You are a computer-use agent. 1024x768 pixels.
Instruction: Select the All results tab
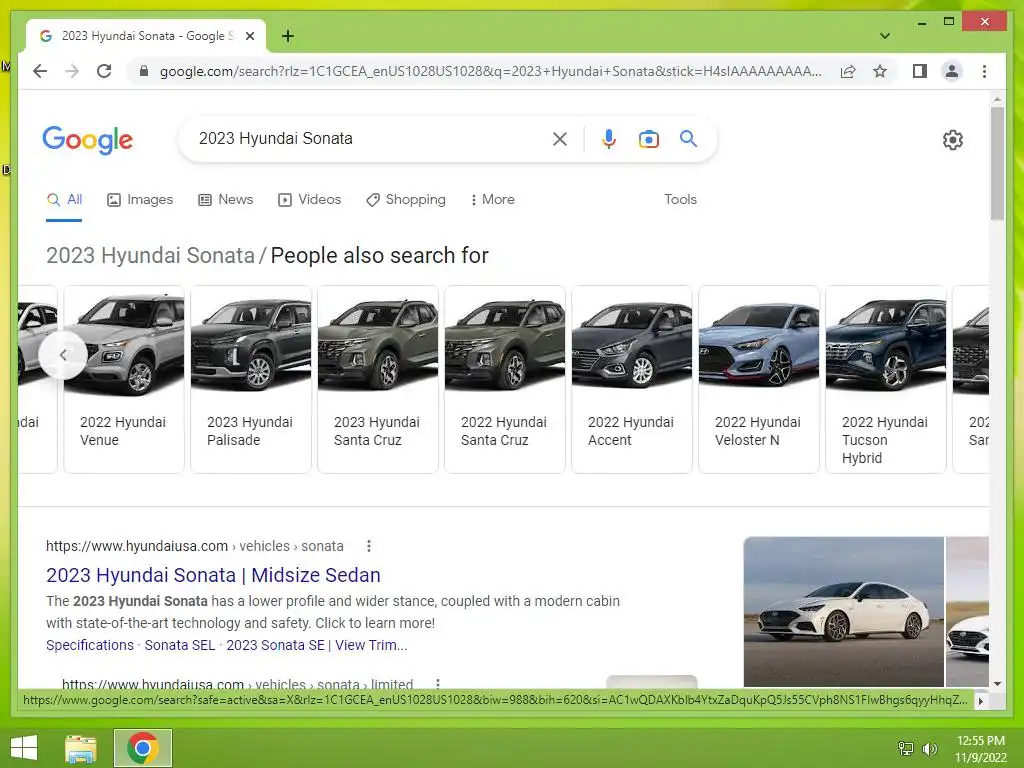click(64, 200)
